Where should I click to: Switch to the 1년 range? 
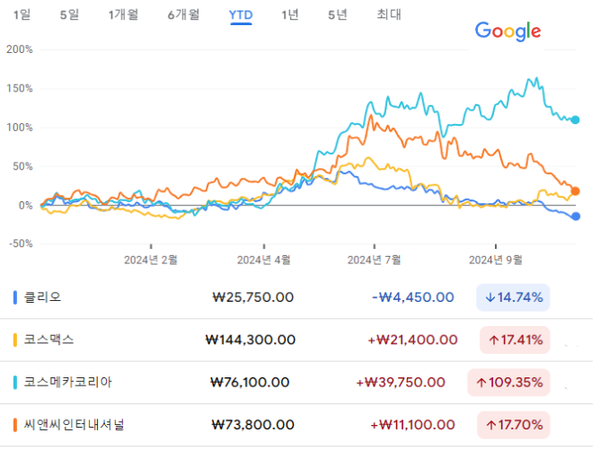pyautogui.click(x=290, y=14)
